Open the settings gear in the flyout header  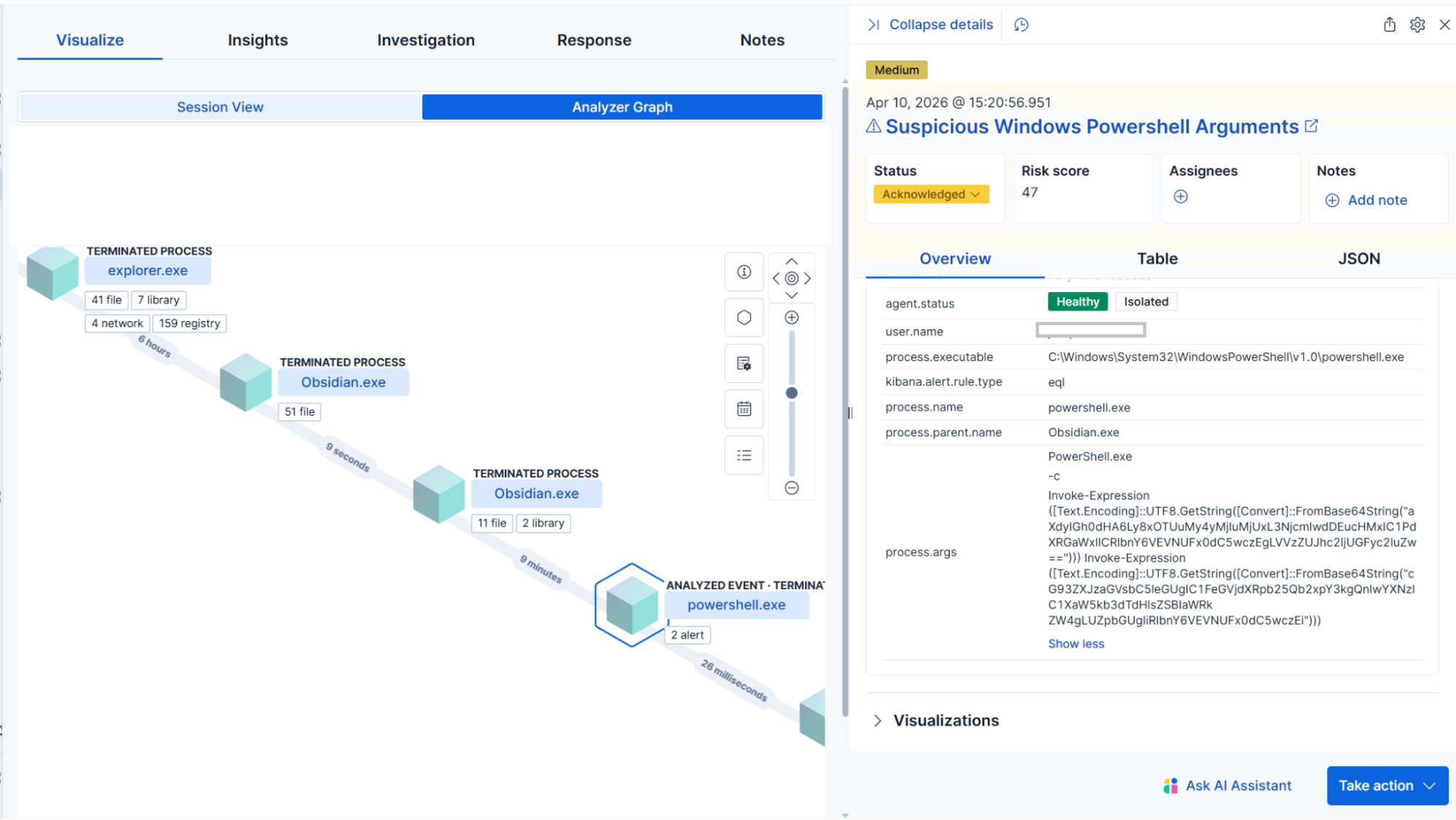(x=1417, y=24)
